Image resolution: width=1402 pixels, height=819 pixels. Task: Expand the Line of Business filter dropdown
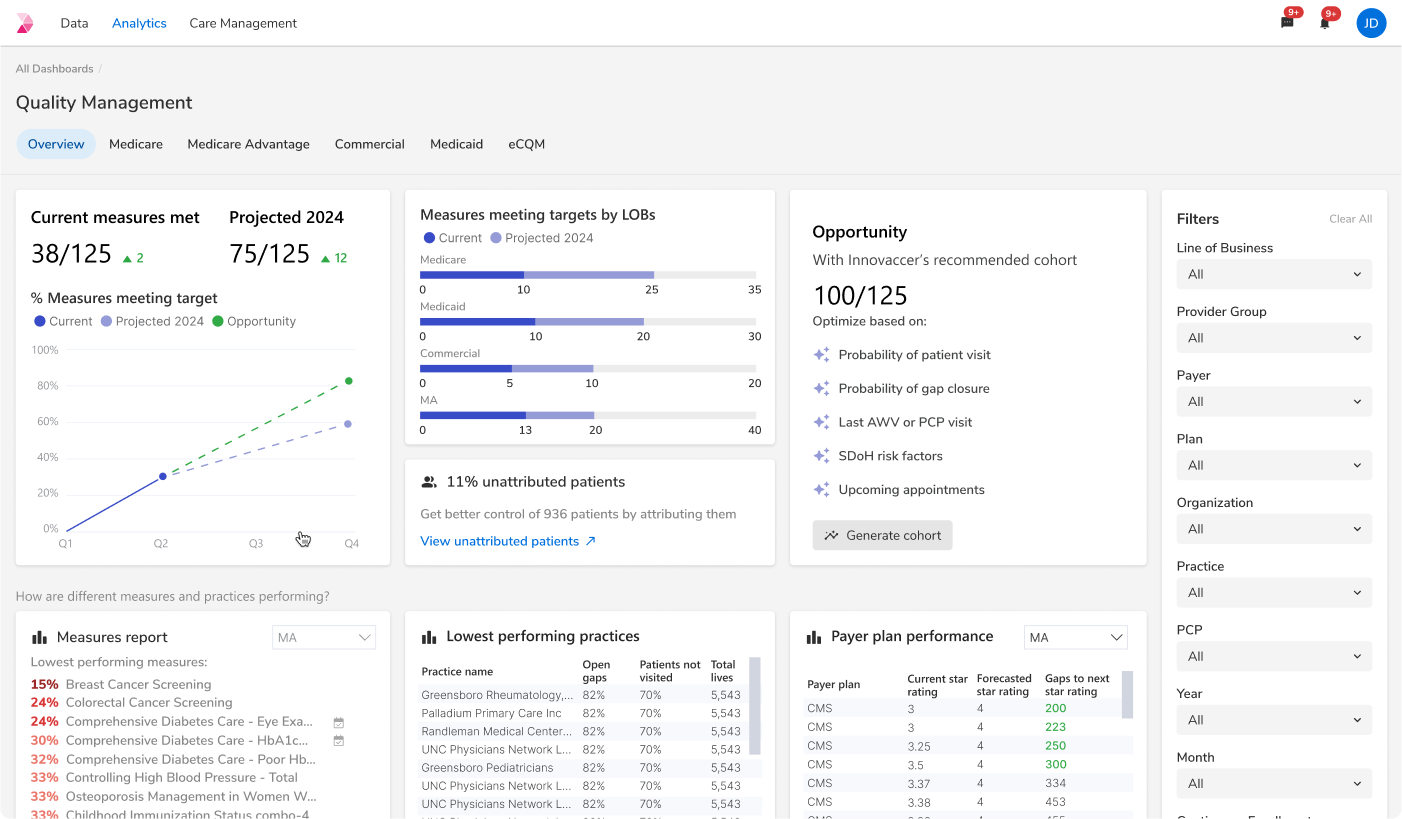(x=1274, y=274)
